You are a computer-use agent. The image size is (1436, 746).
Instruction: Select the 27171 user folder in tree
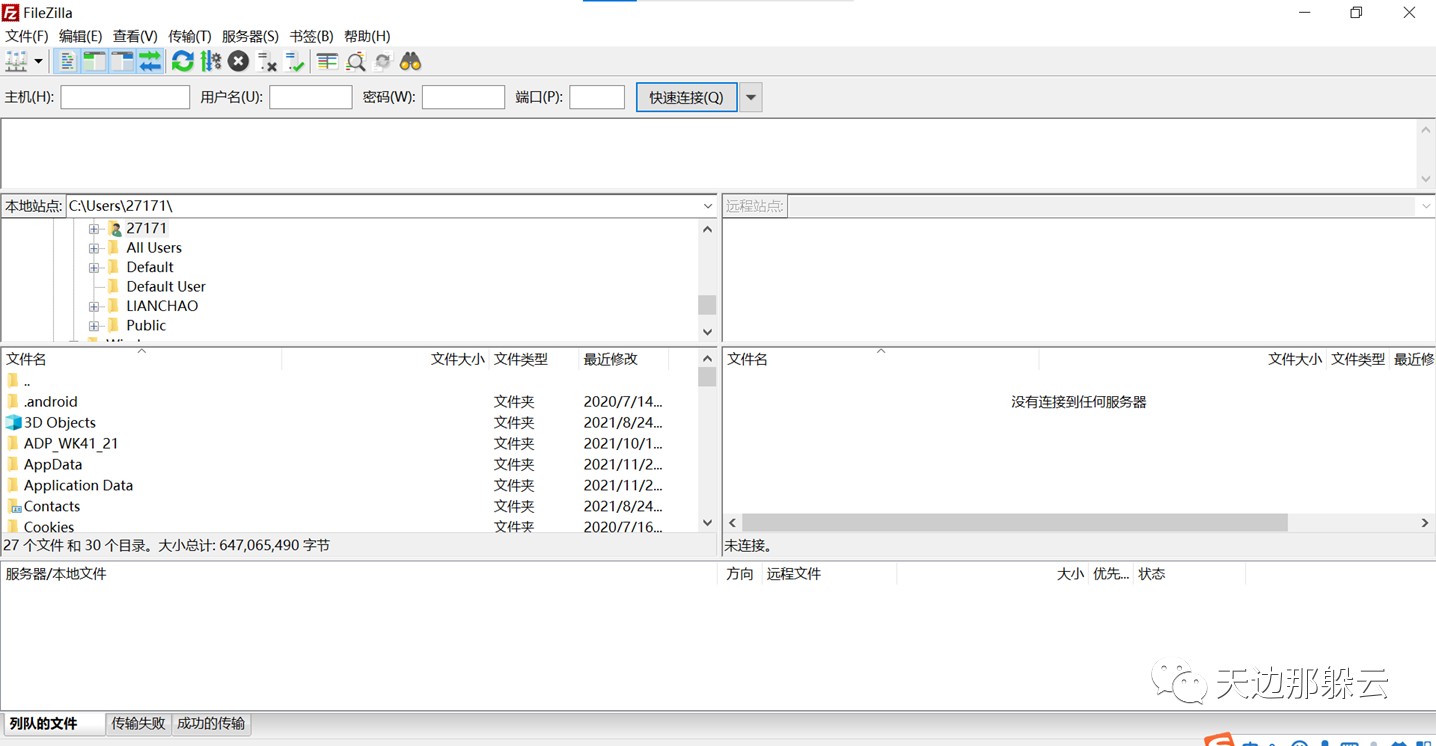tap(146, 228)
